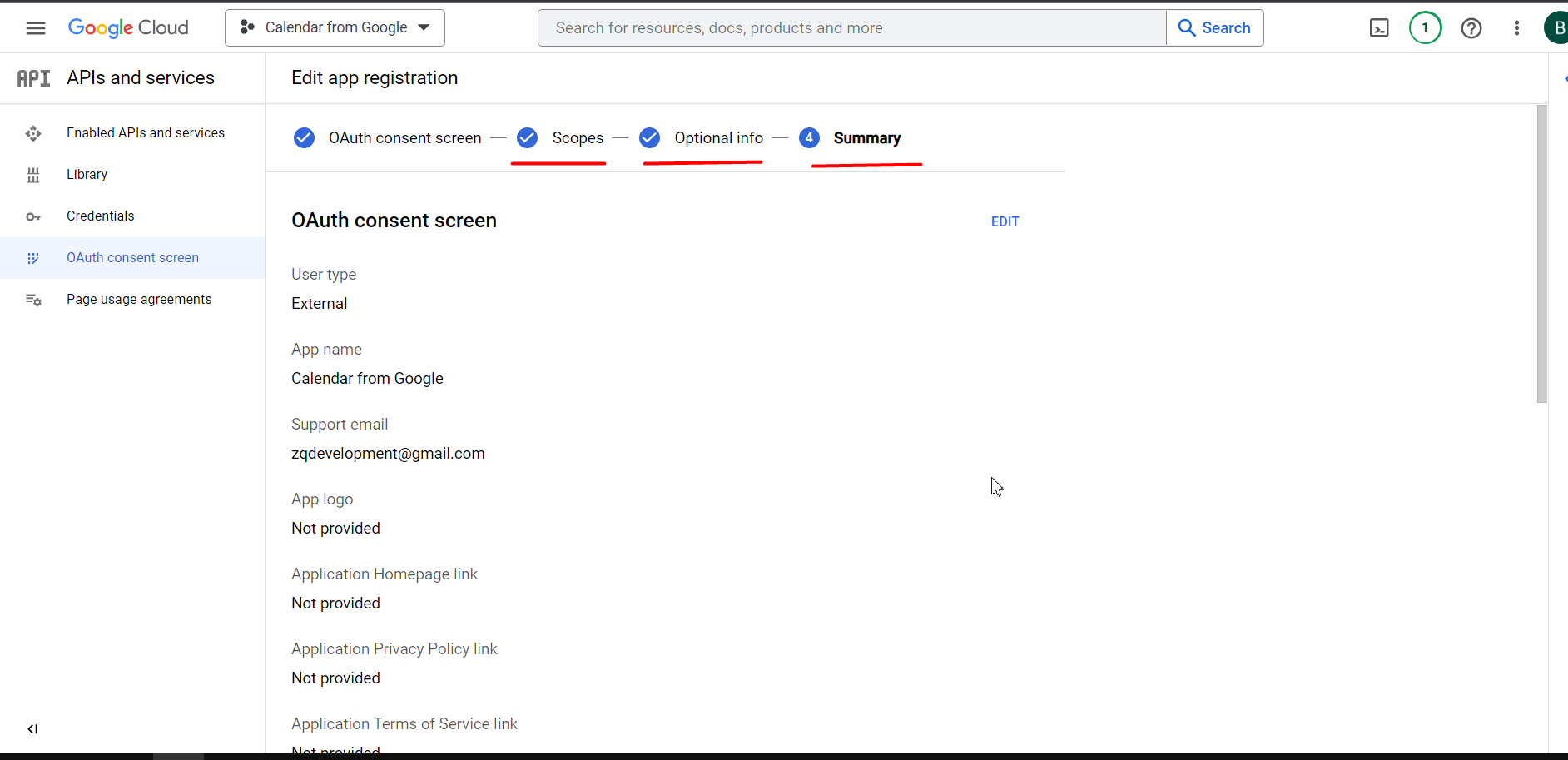Click the Support email label
The width and height of the screenshot is (1568, 760).
point(340,425)
